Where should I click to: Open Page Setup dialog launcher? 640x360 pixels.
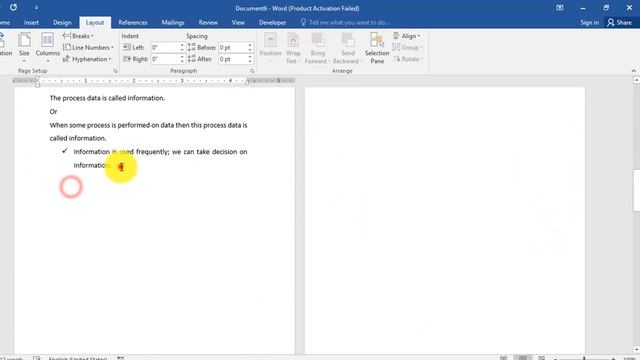(115, 71)
